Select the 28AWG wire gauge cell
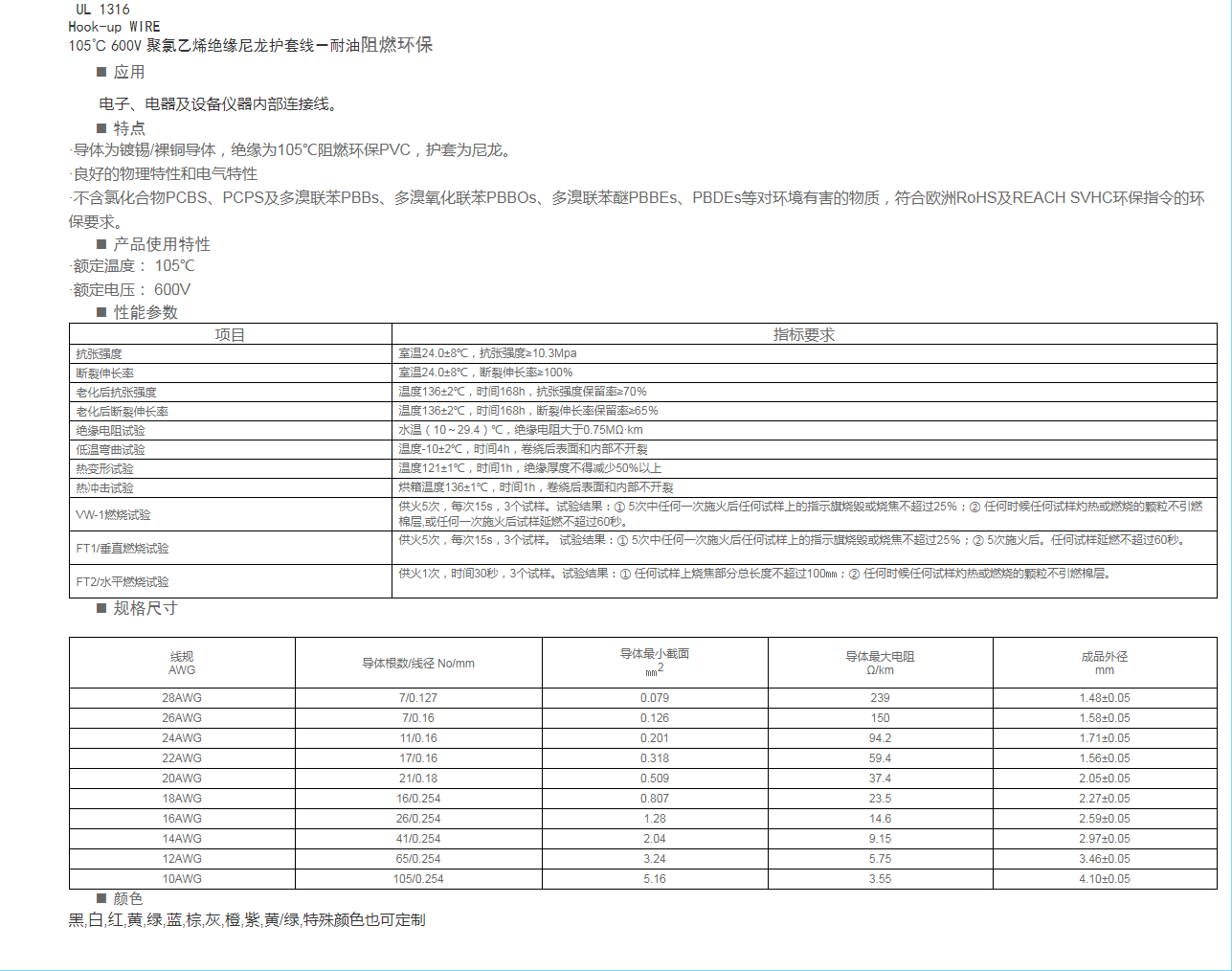The height and width of the screenshot is (971, 1232). [x=182, y=698]
